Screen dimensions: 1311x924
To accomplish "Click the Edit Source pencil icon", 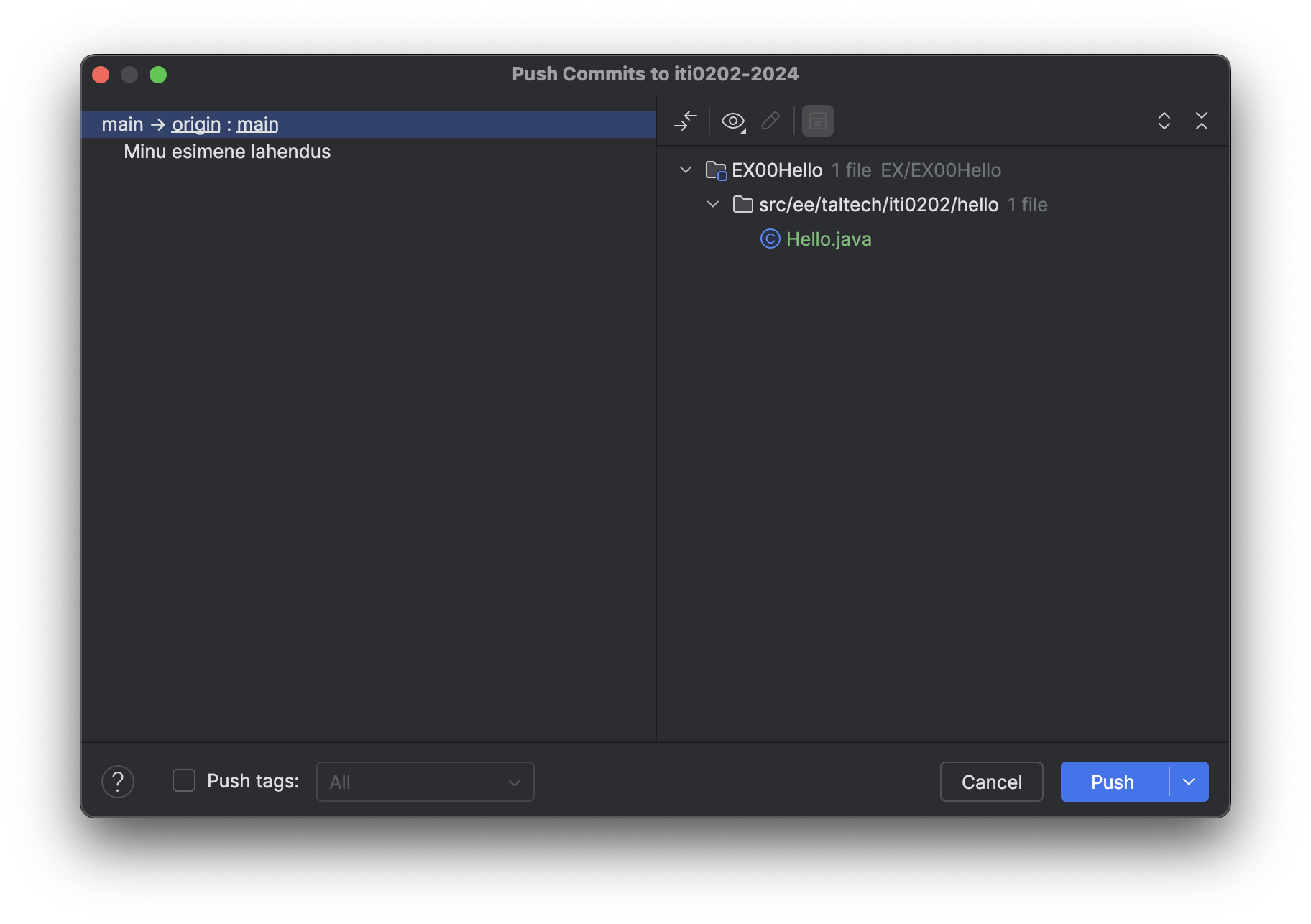I will coord(770,121).
